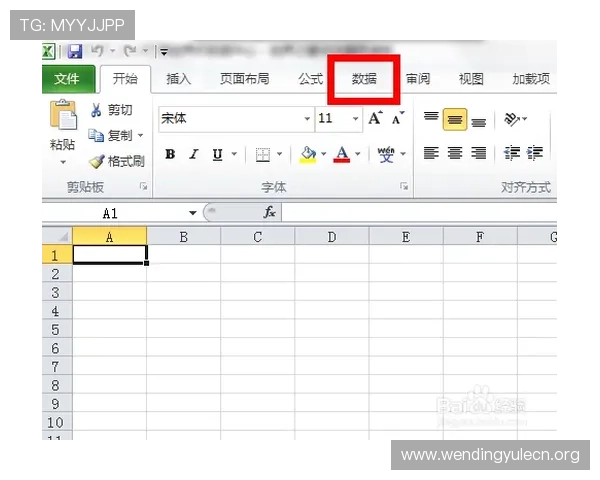This screenshot has height=480, width=600.
Task: Open the 视图 (View) tab
Action: 471,79
